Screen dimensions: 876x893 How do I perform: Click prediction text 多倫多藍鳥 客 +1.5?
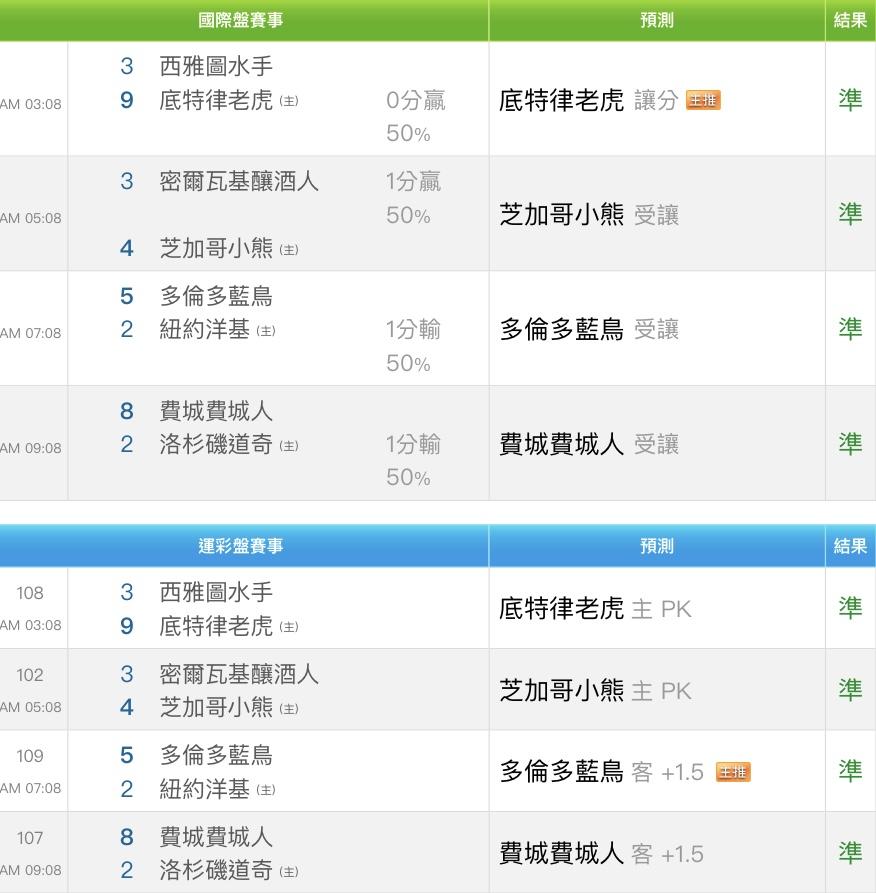tap(601, 772)
